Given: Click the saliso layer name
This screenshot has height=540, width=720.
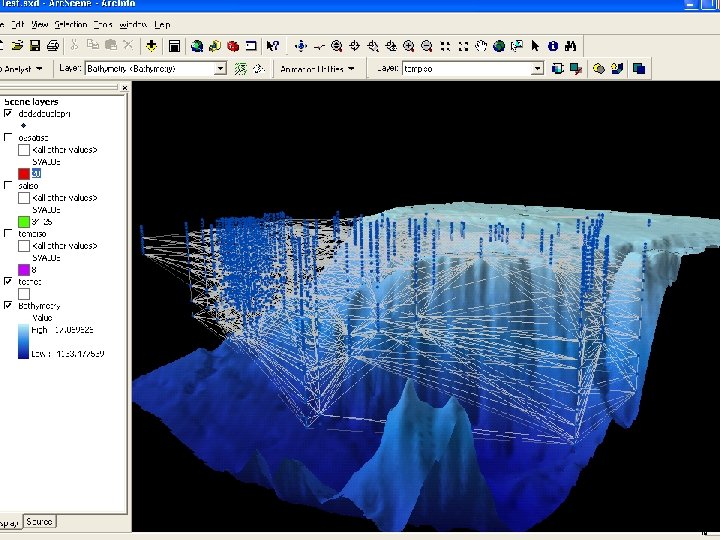Looking at the screenshot, I should [x=28, y=186].
